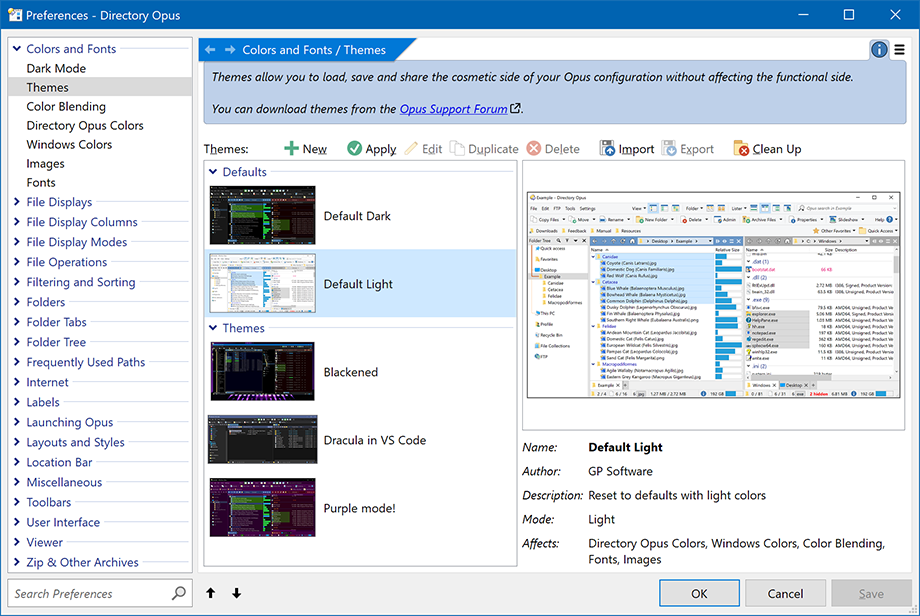Screen dimensions: 920x616
Task: Click the Cancel button
Action: tap(785, 593)
